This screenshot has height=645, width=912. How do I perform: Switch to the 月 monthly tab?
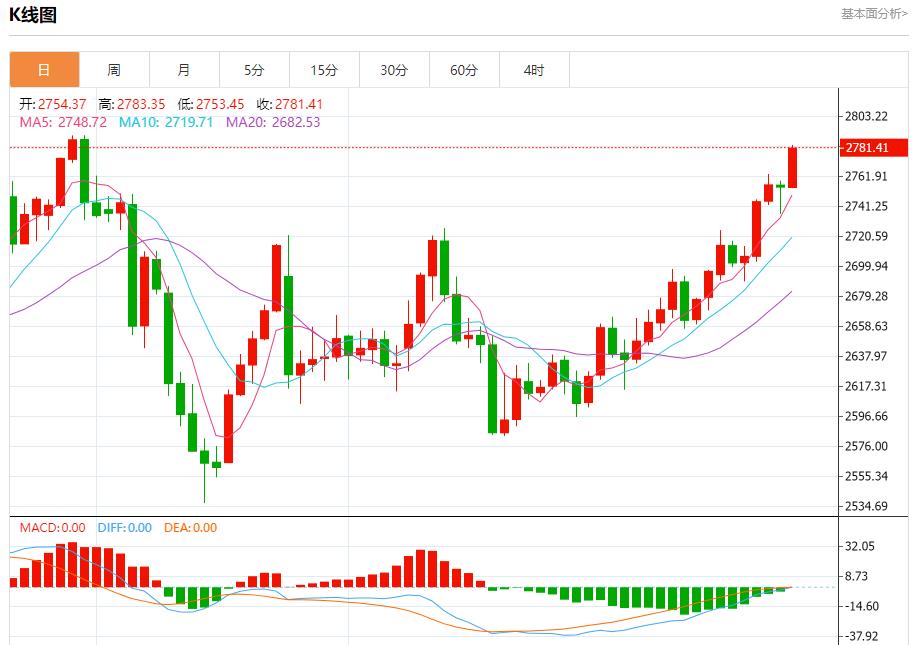pyautogui.click(x=184, y=70)
